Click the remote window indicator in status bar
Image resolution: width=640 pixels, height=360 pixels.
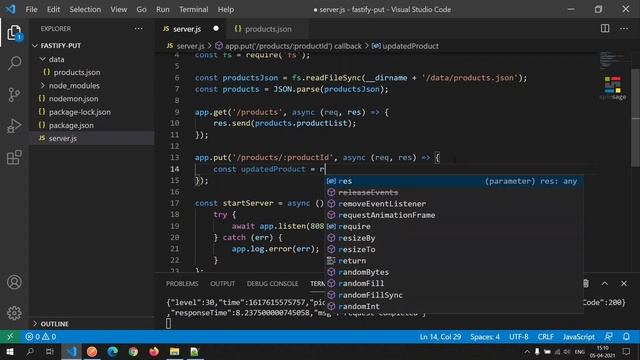point(10,337)
